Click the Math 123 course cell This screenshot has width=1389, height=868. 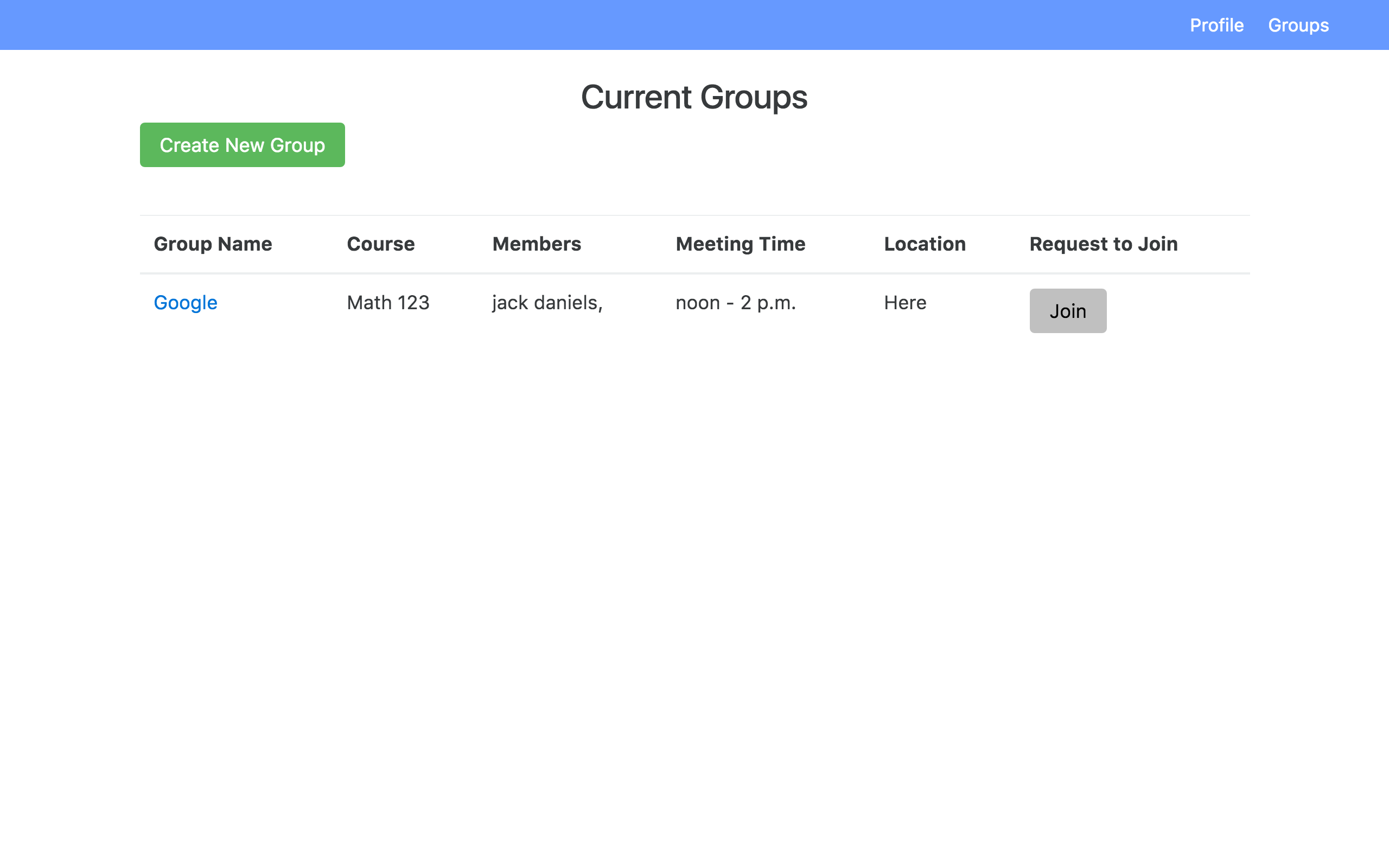click(x=388, y=303)
